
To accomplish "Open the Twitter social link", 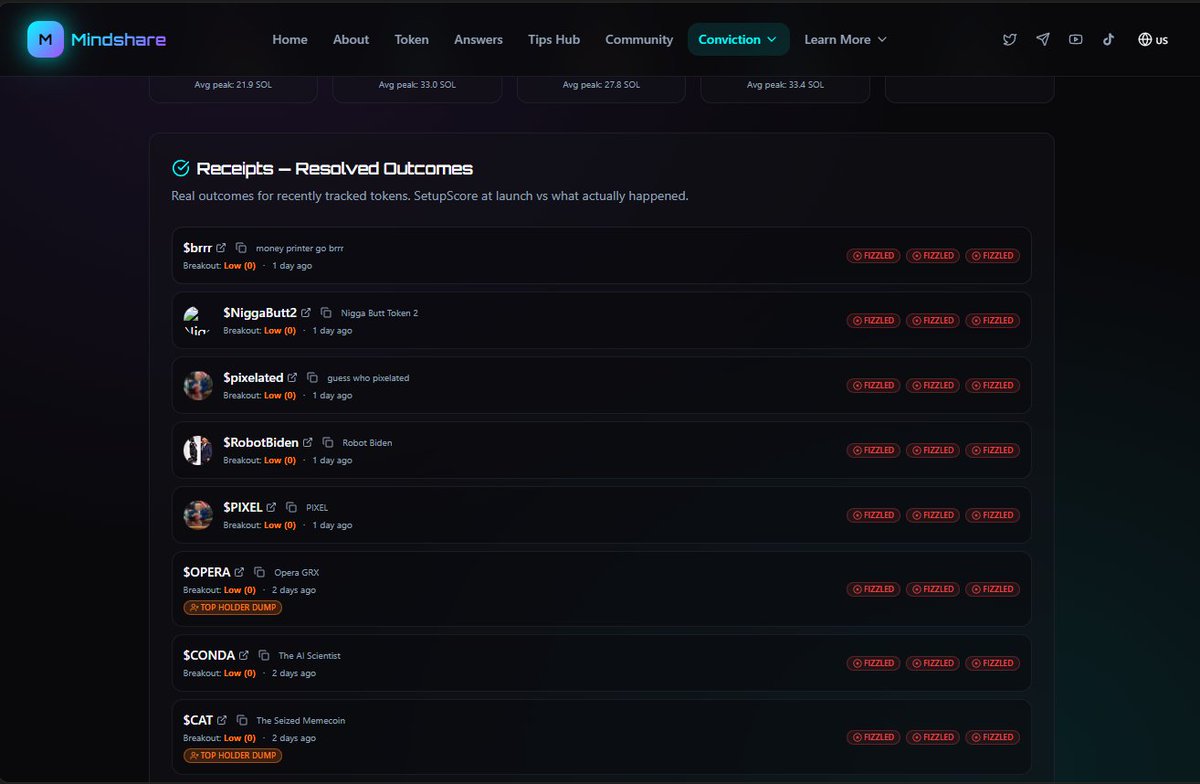I will click(x=1010, y=40).
